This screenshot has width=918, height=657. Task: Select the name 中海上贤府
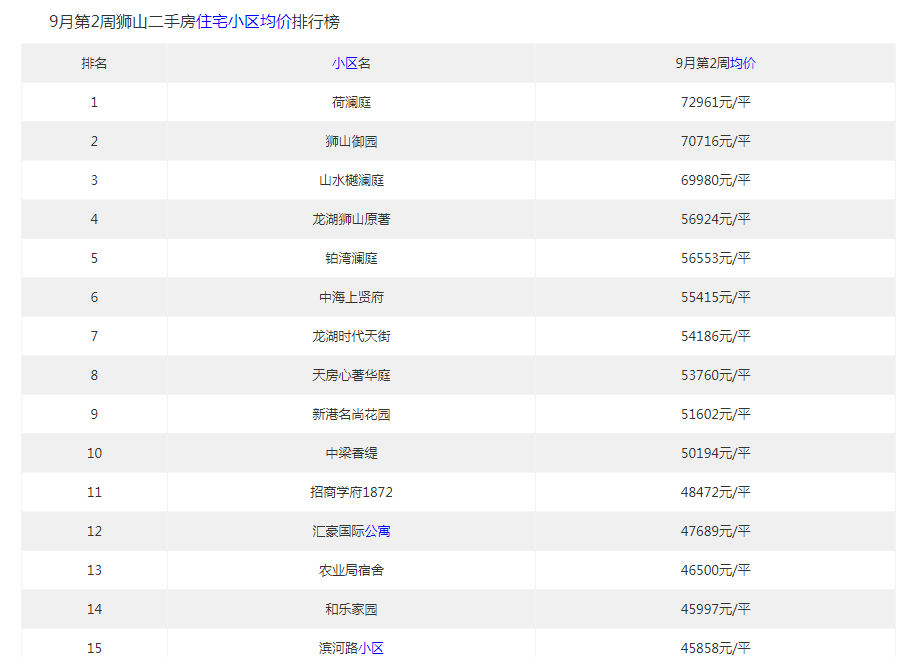(x=351, y=297)
